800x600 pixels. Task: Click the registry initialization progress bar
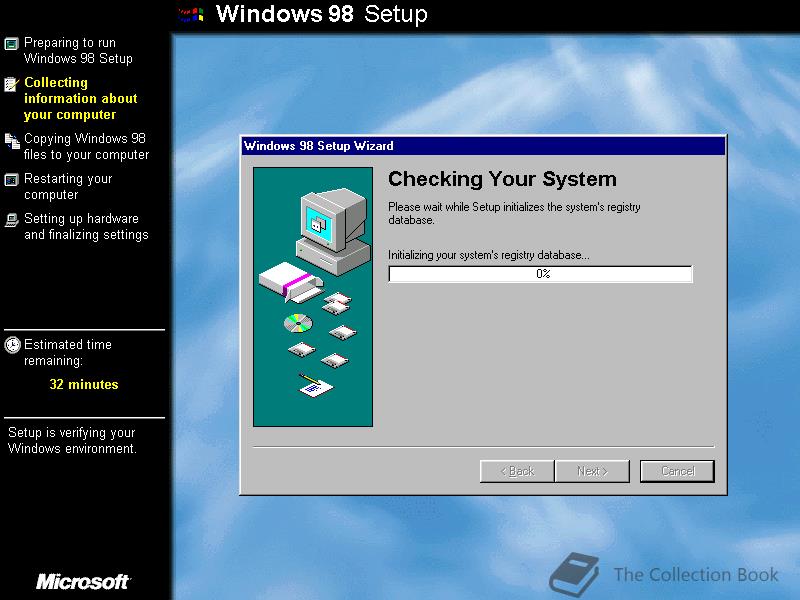pyautogui.click(x=541, y=274)
